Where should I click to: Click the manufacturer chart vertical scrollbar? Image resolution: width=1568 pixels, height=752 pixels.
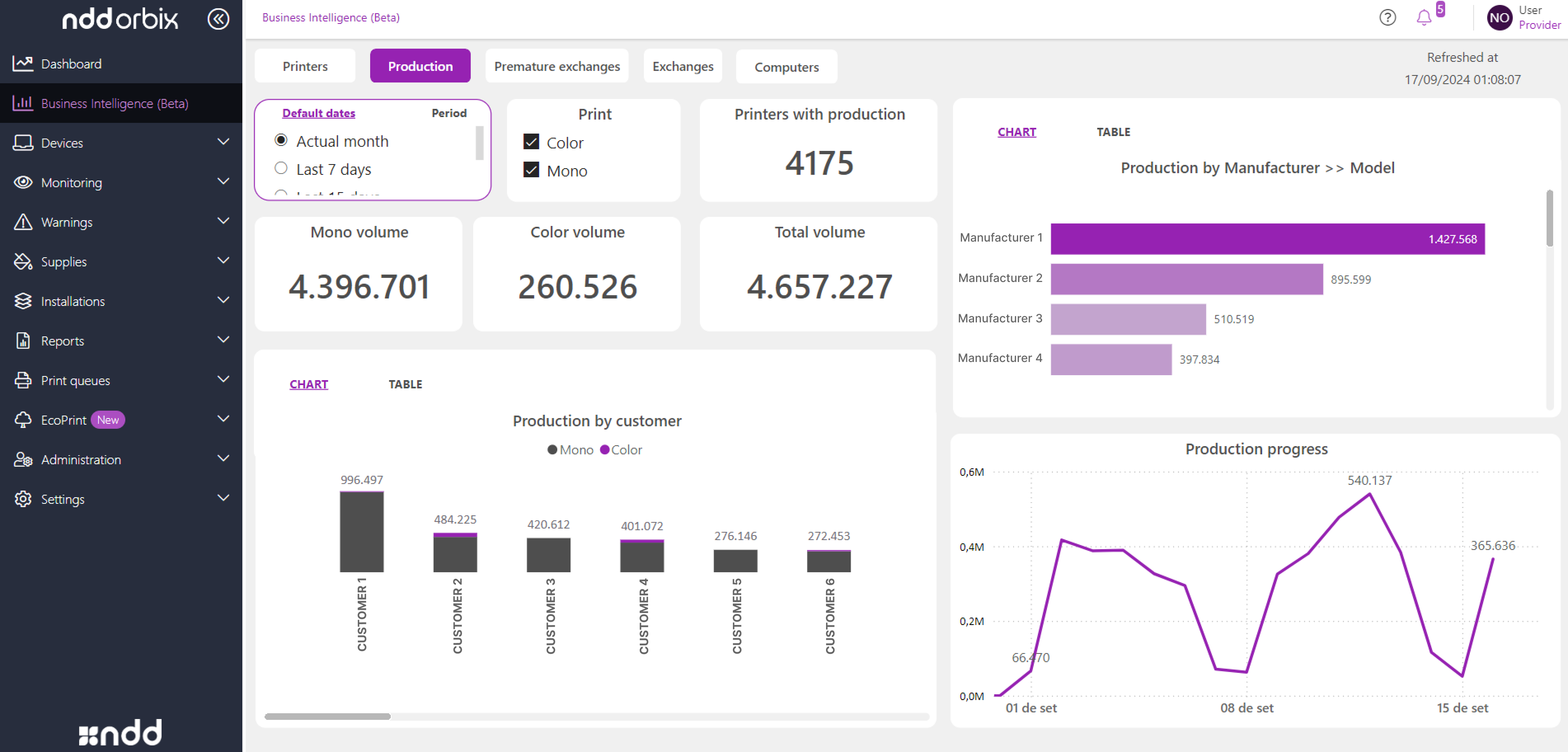[1549, 219]
